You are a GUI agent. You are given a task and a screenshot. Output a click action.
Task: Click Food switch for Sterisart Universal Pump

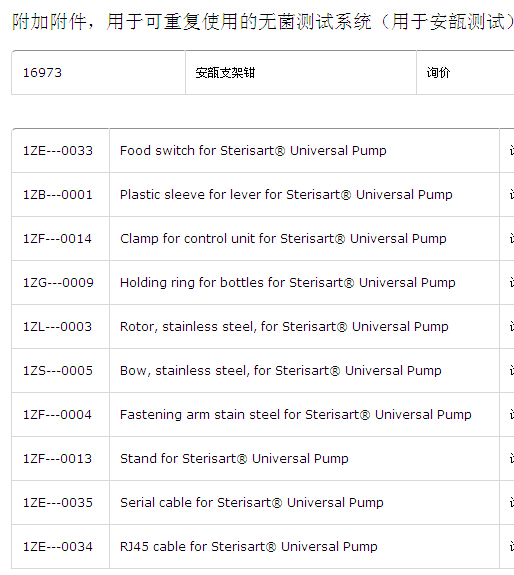253,151
